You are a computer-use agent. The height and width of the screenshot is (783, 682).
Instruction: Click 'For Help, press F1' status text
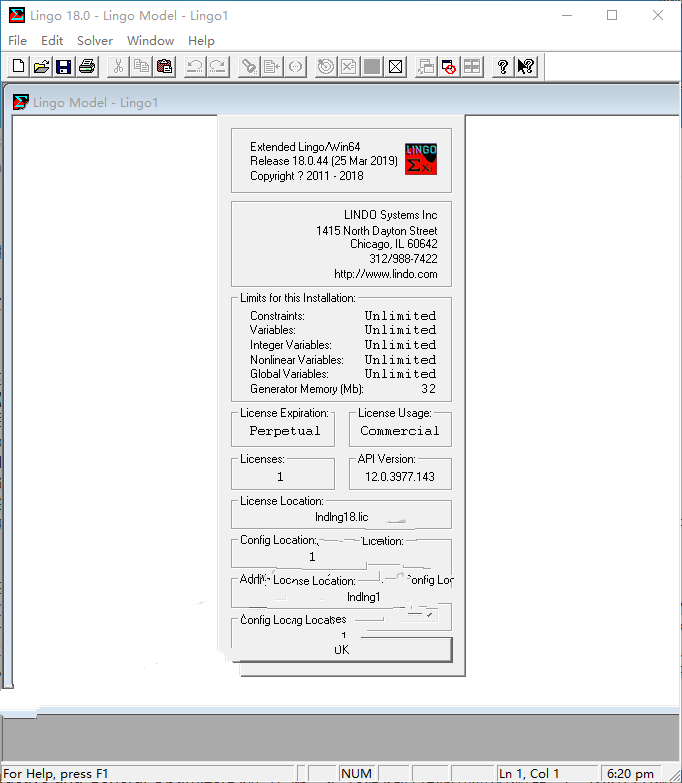[x=55, y=774]
